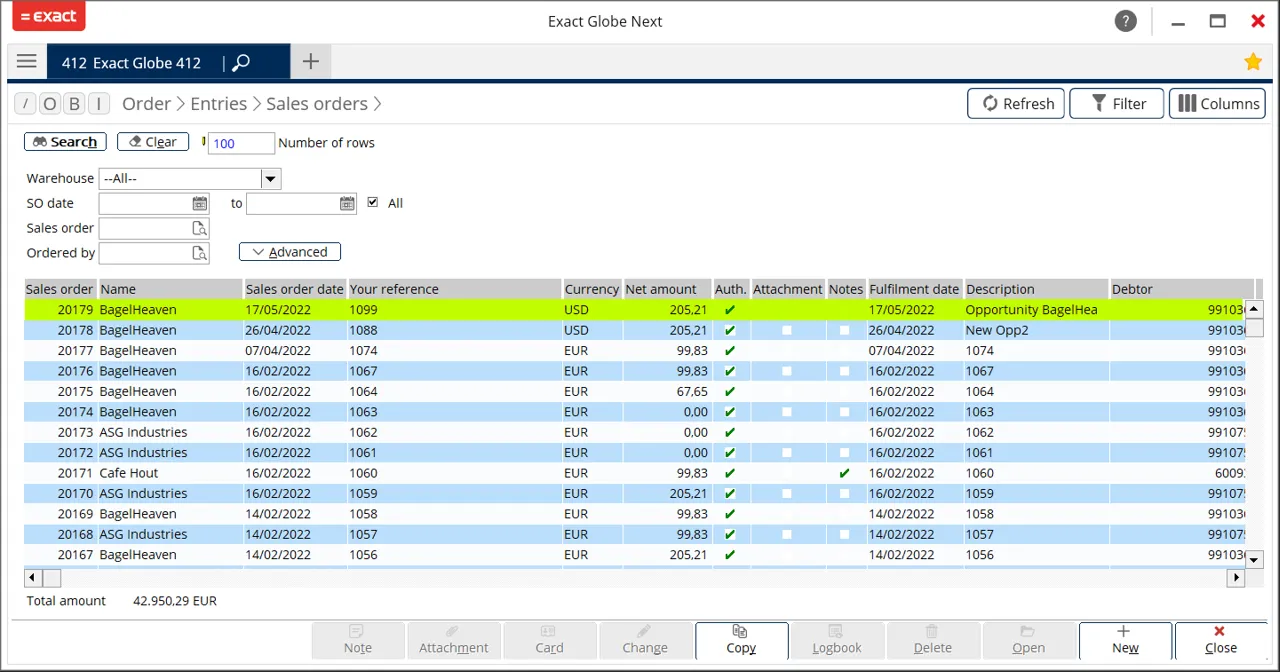Image resolution: width=1280 pixels, height=672 pixels.
Task: Tick attachment checkbox for order 20178
Action: click(787, 330)
